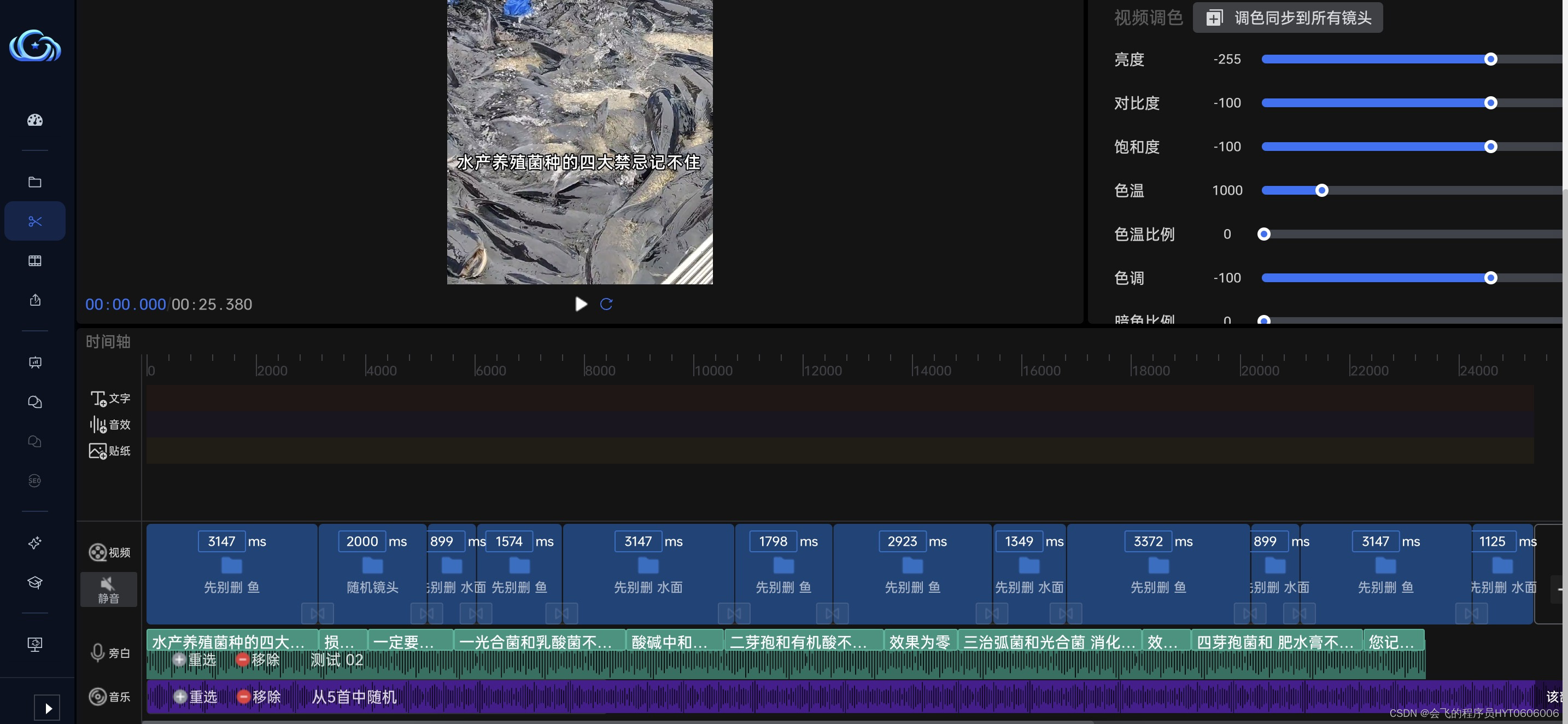Open folder icon of the 1349 ms clip
The width and height of the screenshot is (1568, 724).
coord(1029,565)
